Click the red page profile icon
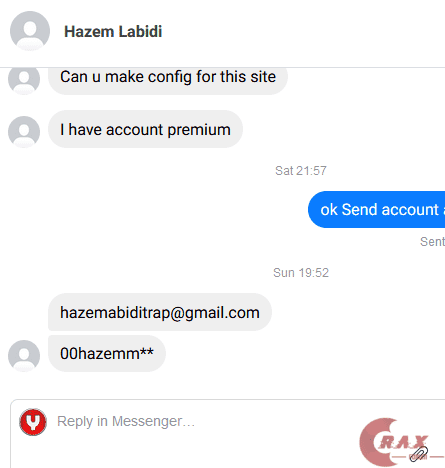This screenshot has height=468, width=445. click(x=33, y=422)
